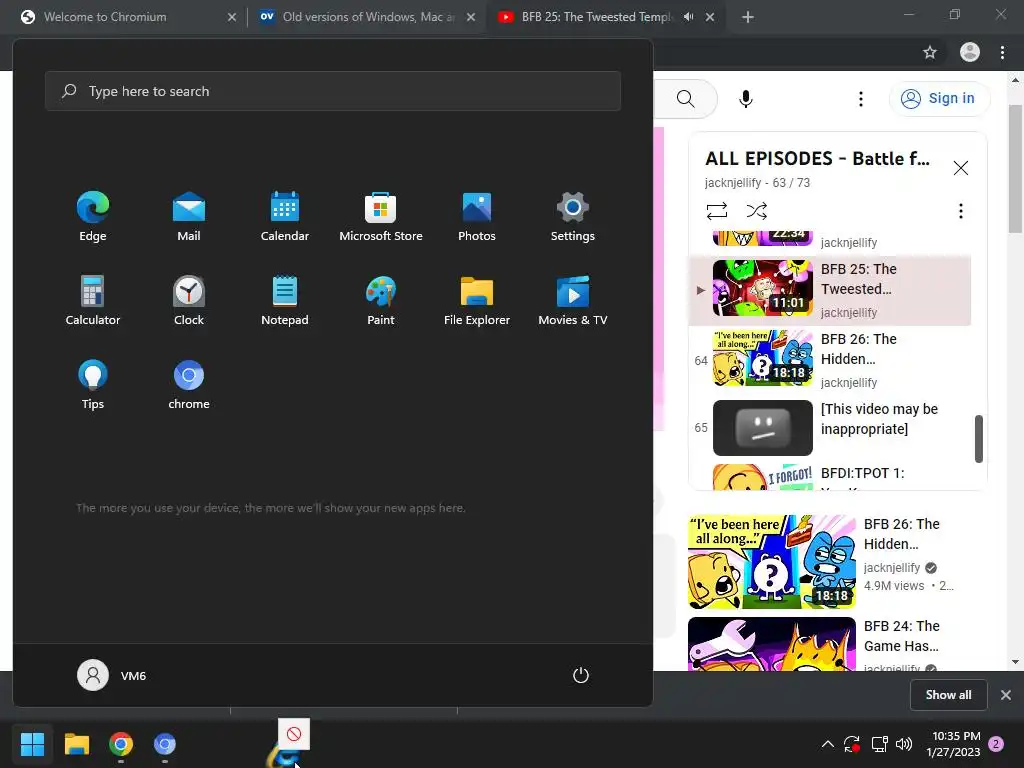1024x768 pixels.
Task: Play BFDI:TPOT 1 from the playlist
Action: (830, 476)
